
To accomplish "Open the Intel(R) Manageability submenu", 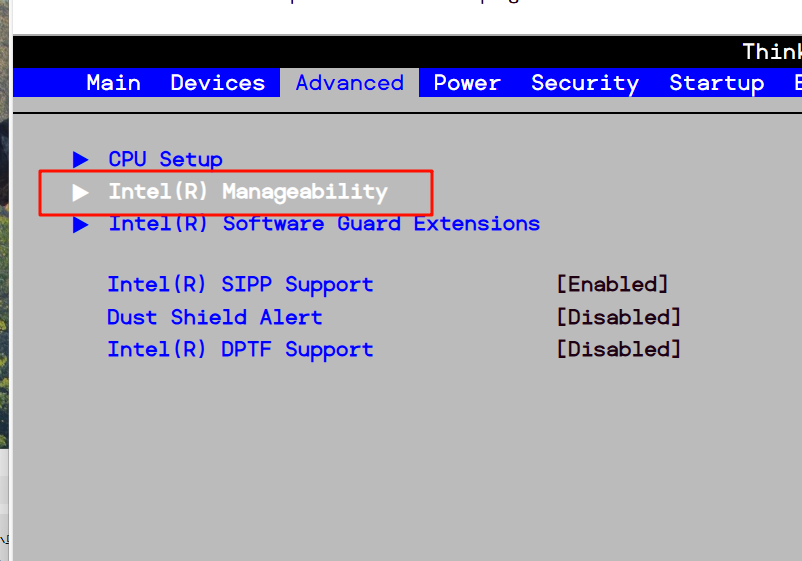I will (247, 191).
